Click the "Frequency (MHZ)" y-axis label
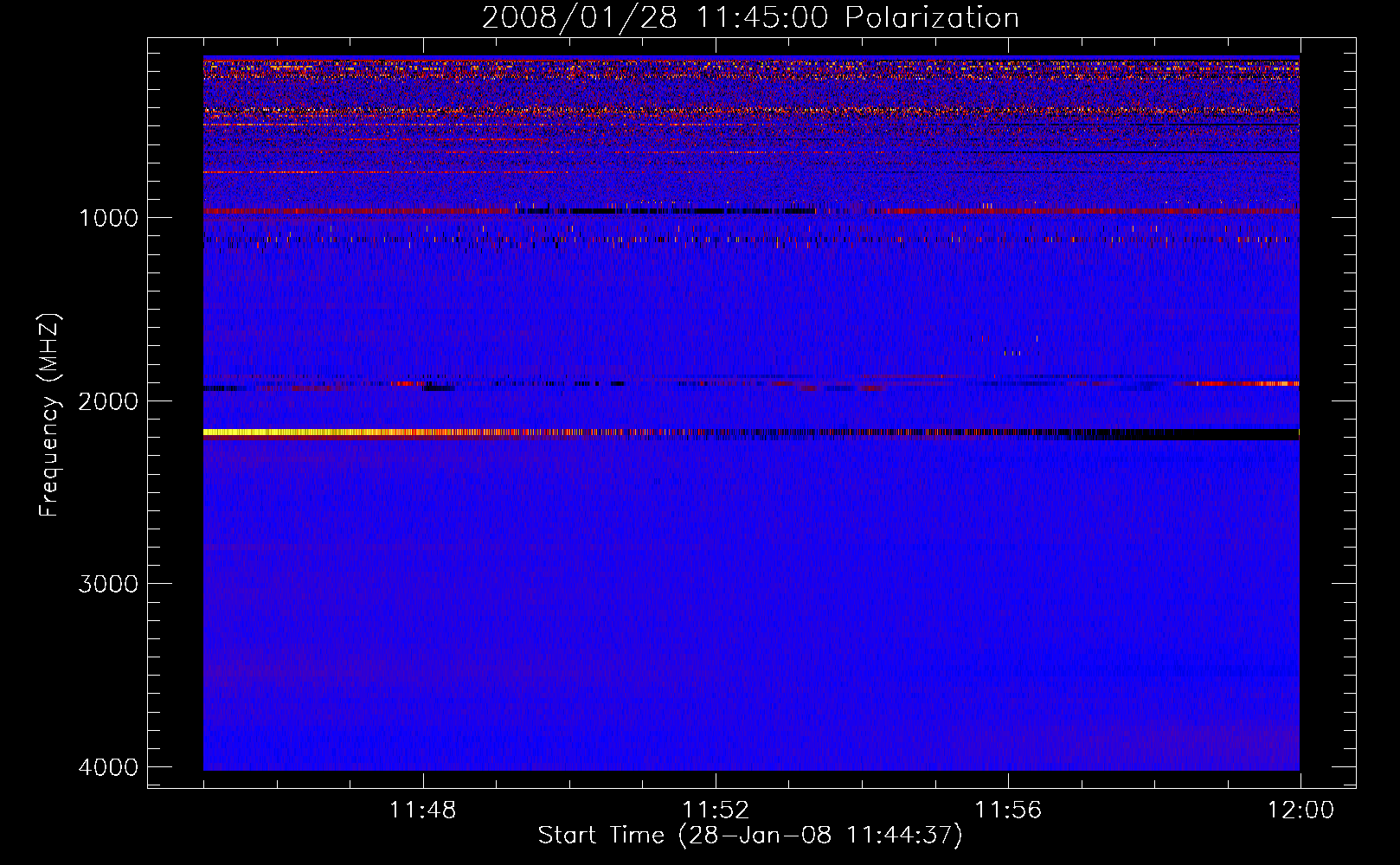Image resolution: width=1400 pixels, height=865 pixels. (x=49, y=415)
